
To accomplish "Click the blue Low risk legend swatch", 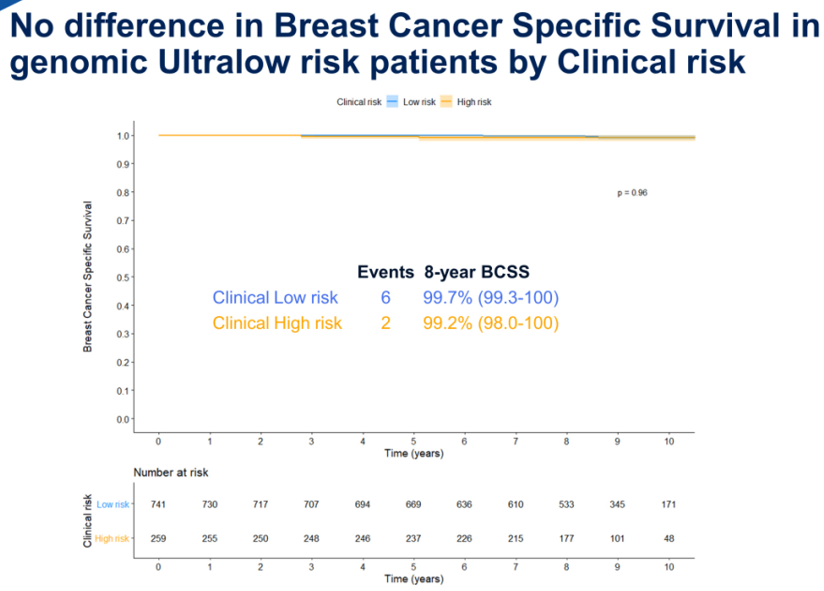I will [x=393, y=102].
